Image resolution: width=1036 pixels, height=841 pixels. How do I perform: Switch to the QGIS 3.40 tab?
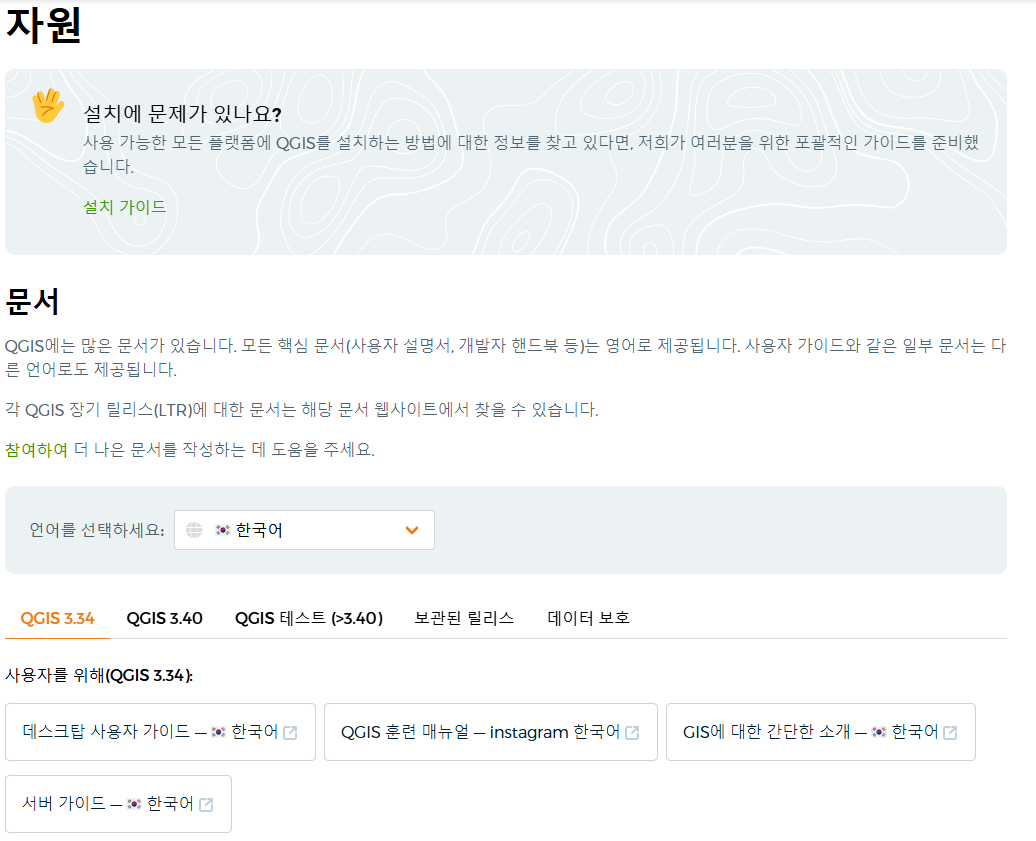point(165,618)
